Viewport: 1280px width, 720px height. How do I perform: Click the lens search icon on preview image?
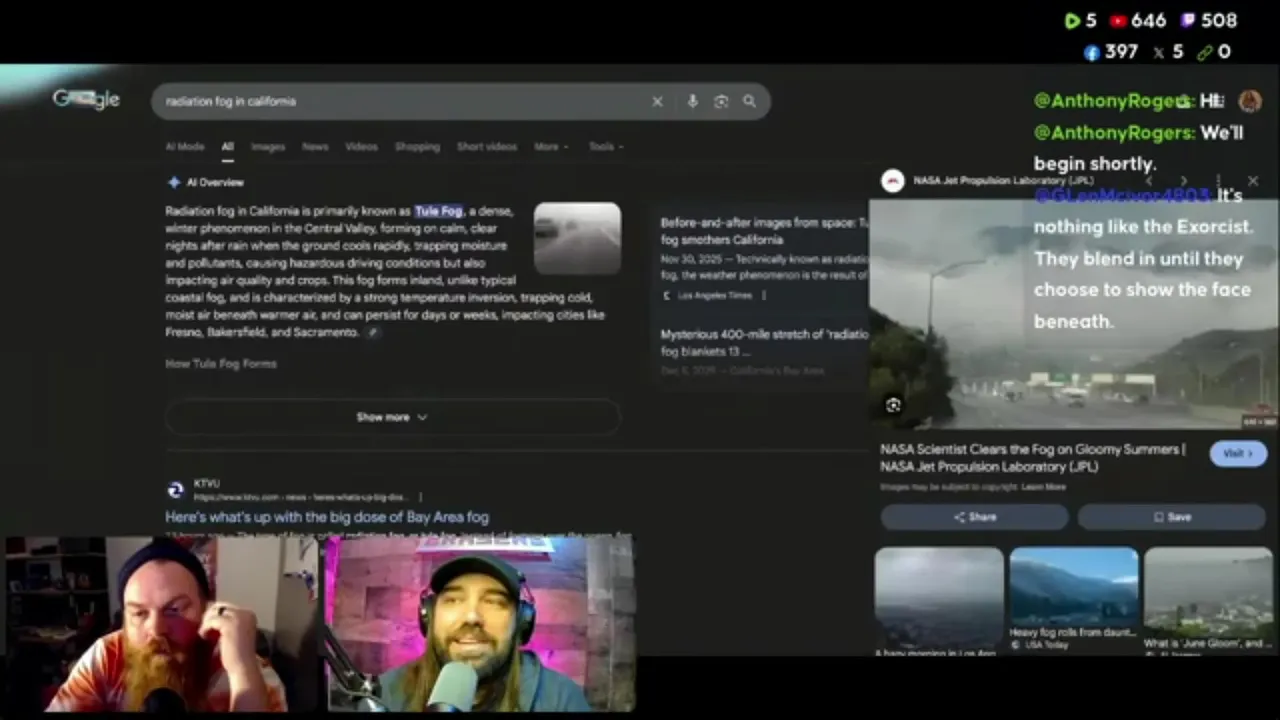(893, 405)
